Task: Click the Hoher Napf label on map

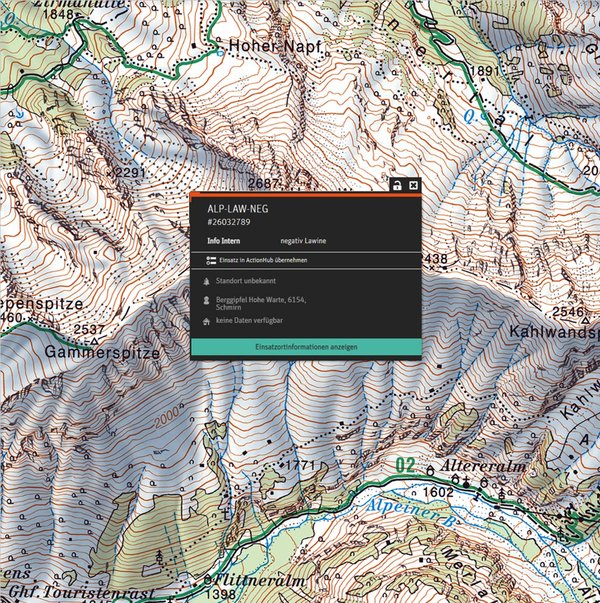Action: [x=270, y=46]
